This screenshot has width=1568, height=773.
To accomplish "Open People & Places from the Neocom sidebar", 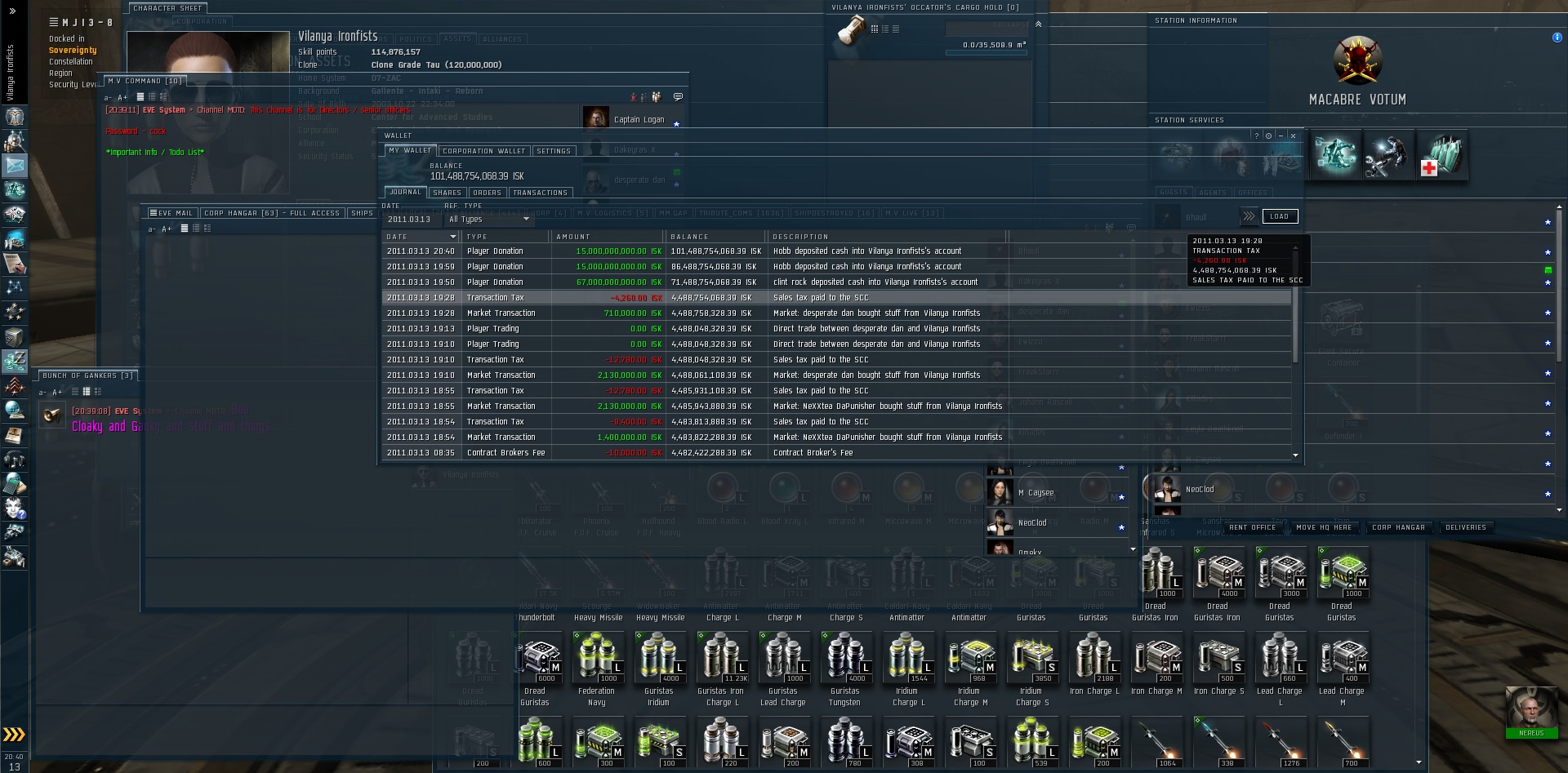I will 14,141.
